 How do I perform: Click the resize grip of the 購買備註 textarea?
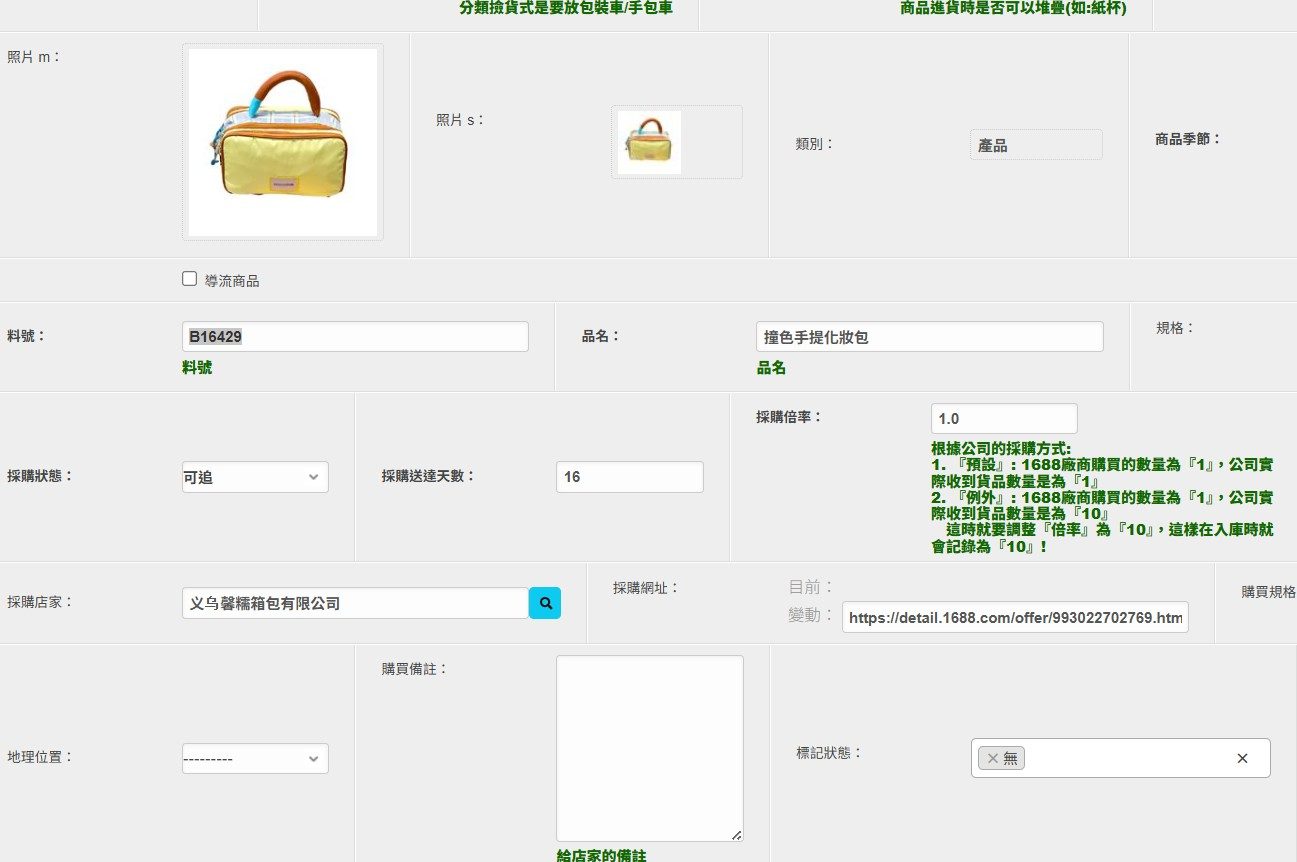(736, 834)
